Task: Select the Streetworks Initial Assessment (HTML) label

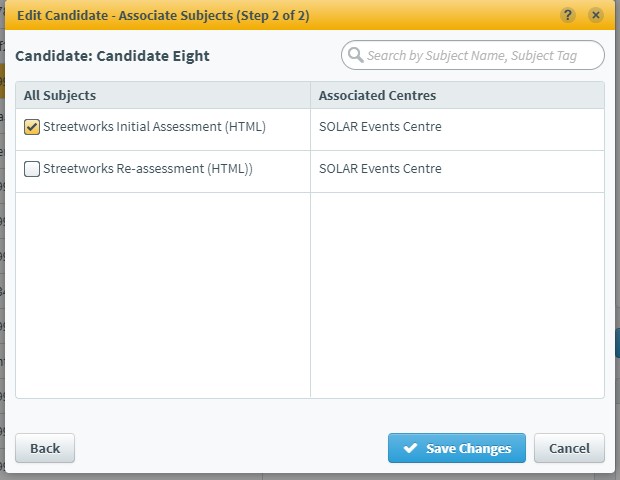Action: coord(154,127)
